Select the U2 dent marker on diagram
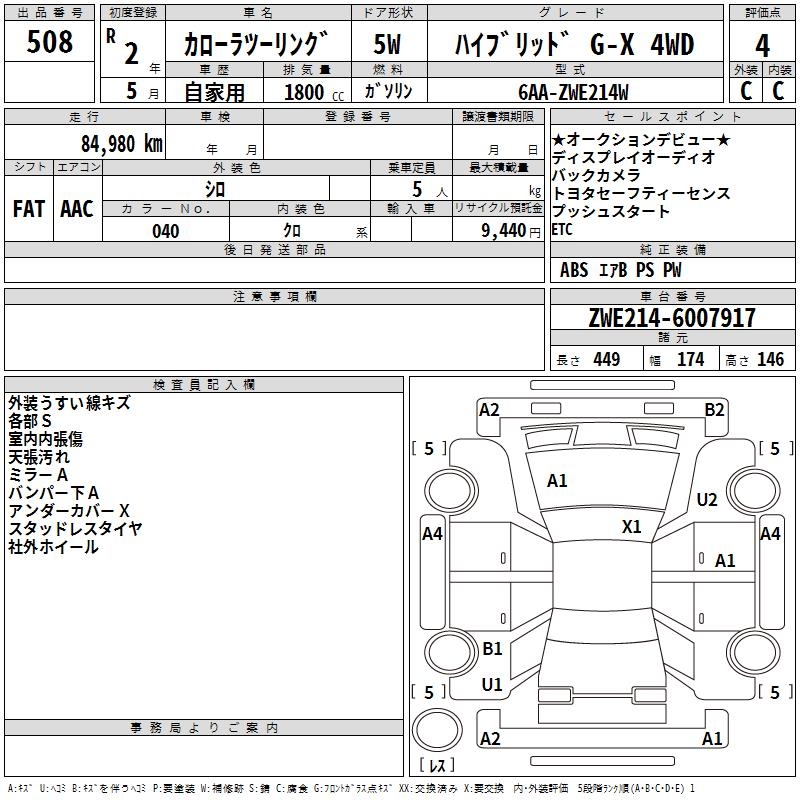The height and width of the screenshot is (800, 800). pos(707,500)
